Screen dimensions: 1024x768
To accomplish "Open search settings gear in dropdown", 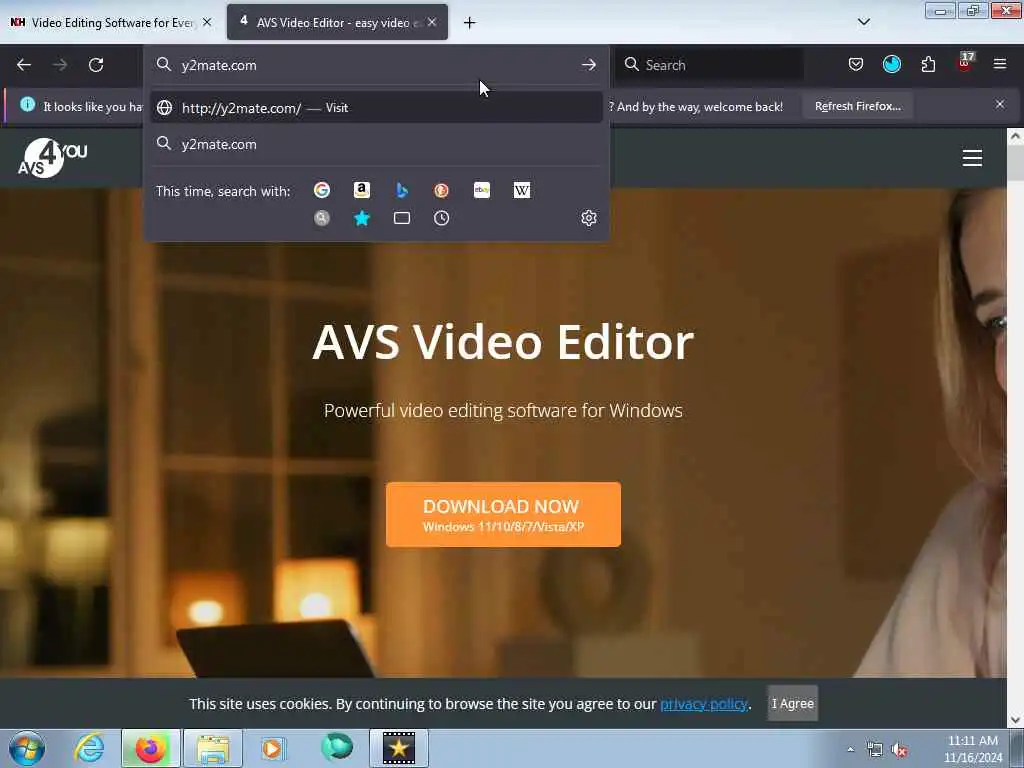I will click(588, 218).
